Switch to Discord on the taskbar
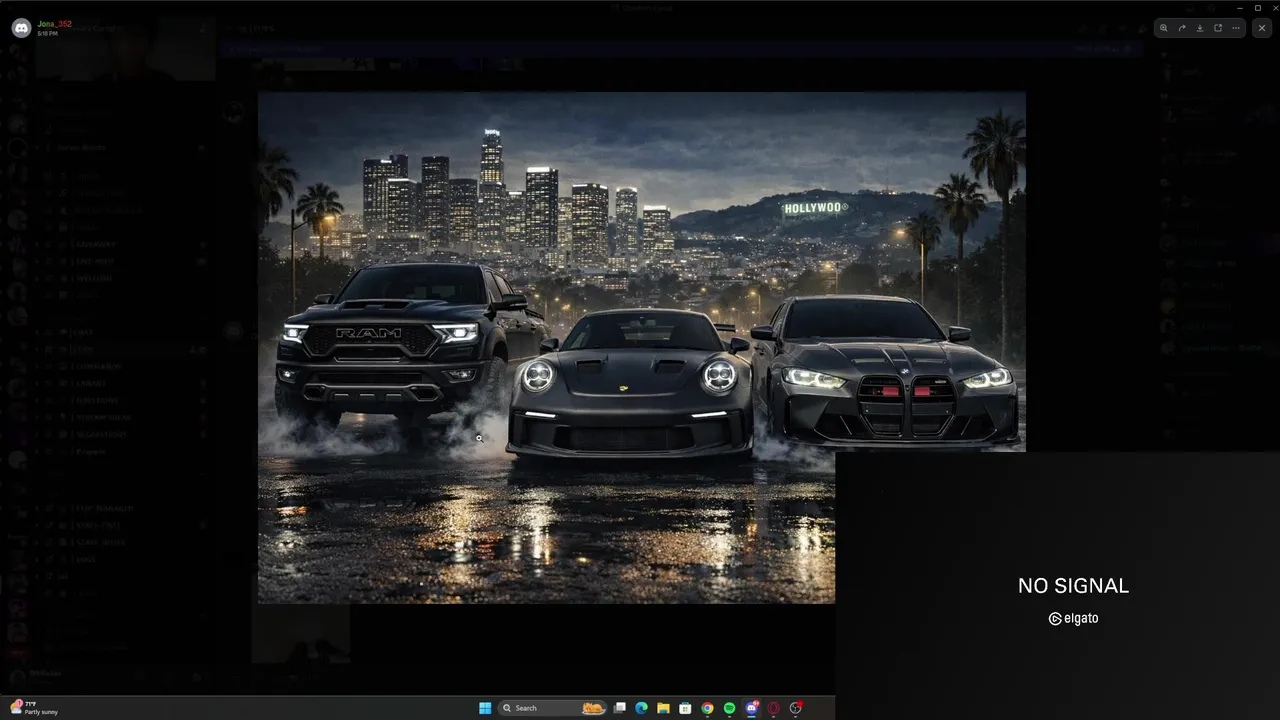1280x720 pixels. (x=752, y=708)
